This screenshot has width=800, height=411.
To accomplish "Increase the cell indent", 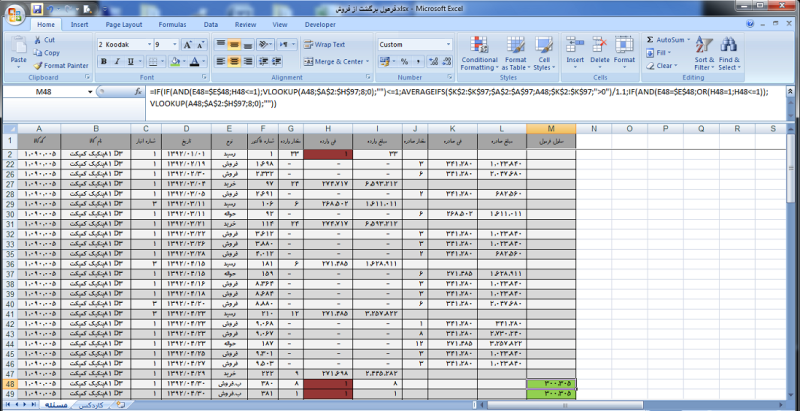I will [x=277, y=61].
